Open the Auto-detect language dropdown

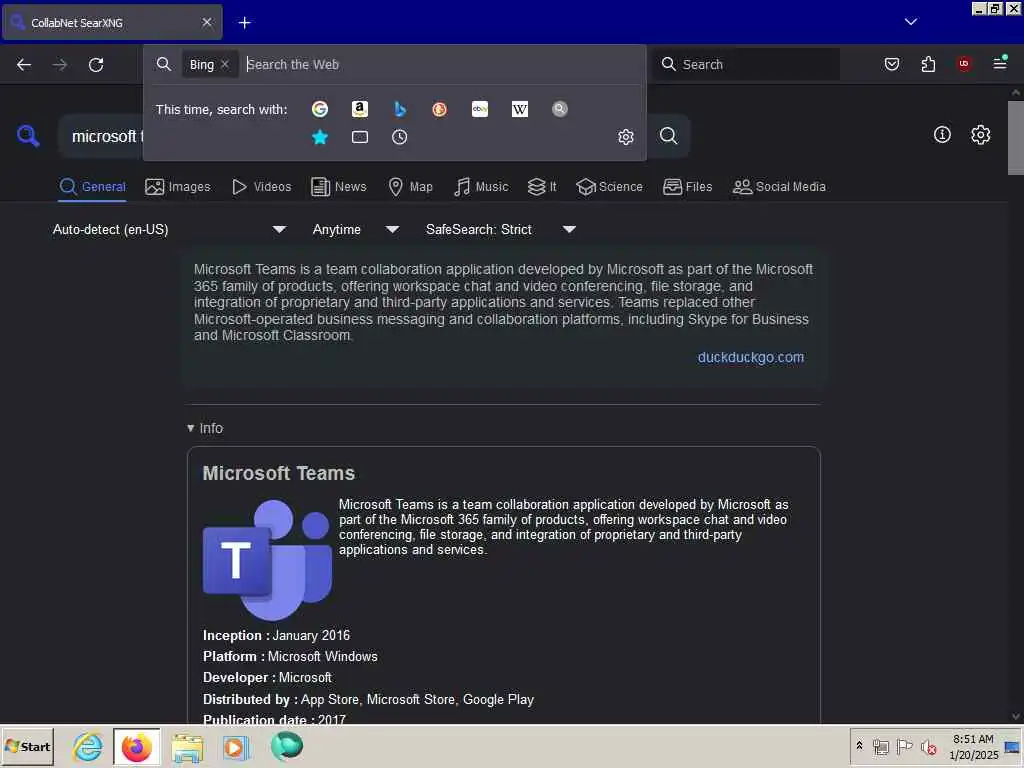[170, 229]
